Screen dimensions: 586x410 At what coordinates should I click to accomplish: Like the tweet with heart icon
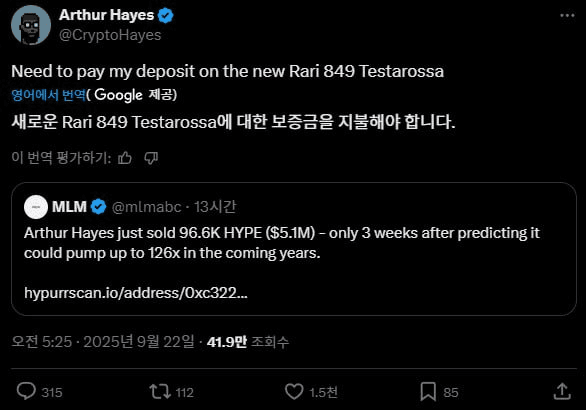tap(294, 392)
